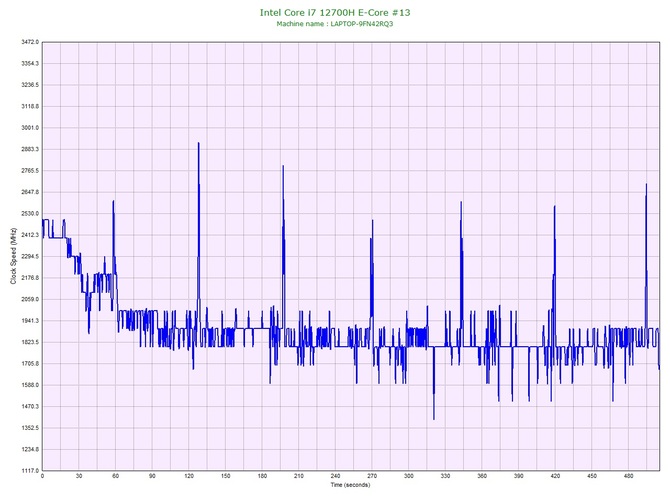Click the 450 seconds x-axis label
670x502 pixels.
[x=592, y=476]
